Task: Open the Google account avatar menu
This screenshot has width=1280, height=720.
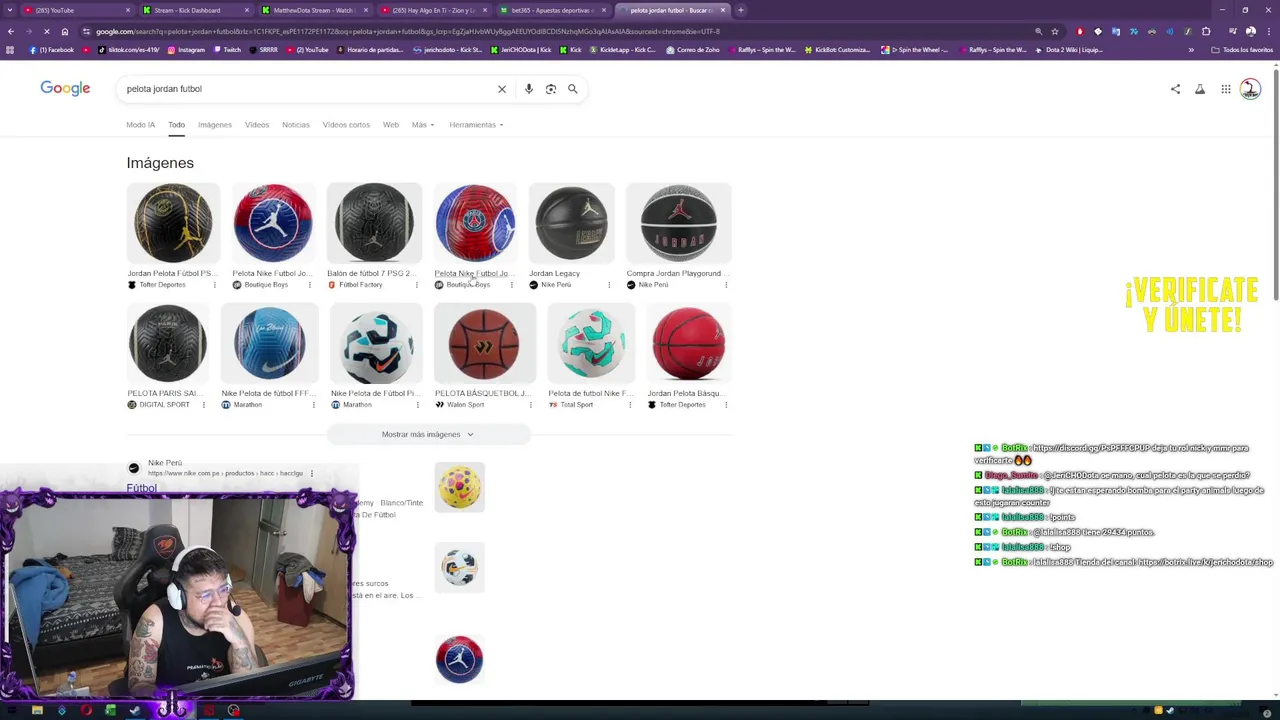Action: [x=1250, y=89]
